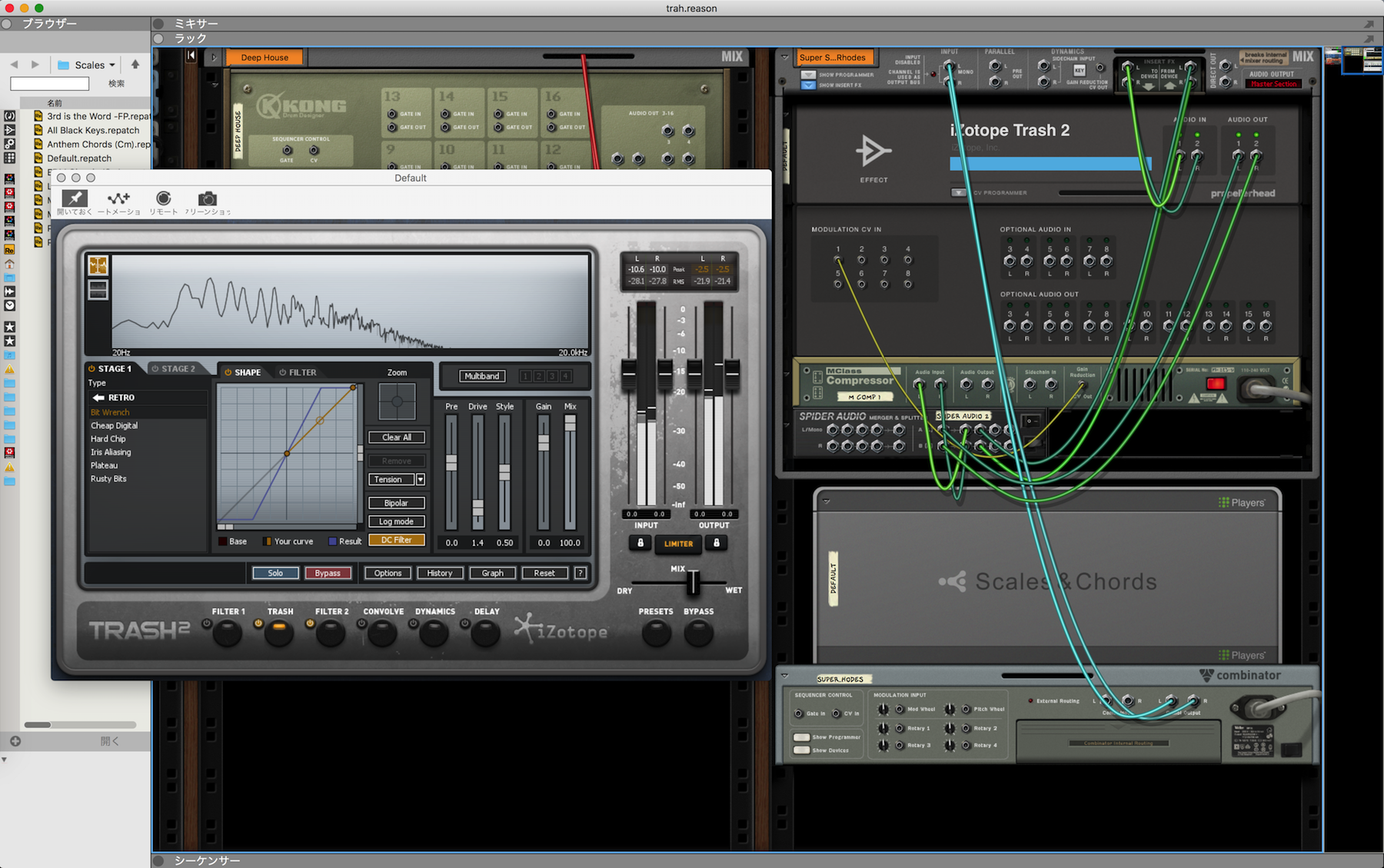Click the RETRO back arrow
Image resolution: width=1384 pixels, height=868 pixels.
(x=98, y=397)
